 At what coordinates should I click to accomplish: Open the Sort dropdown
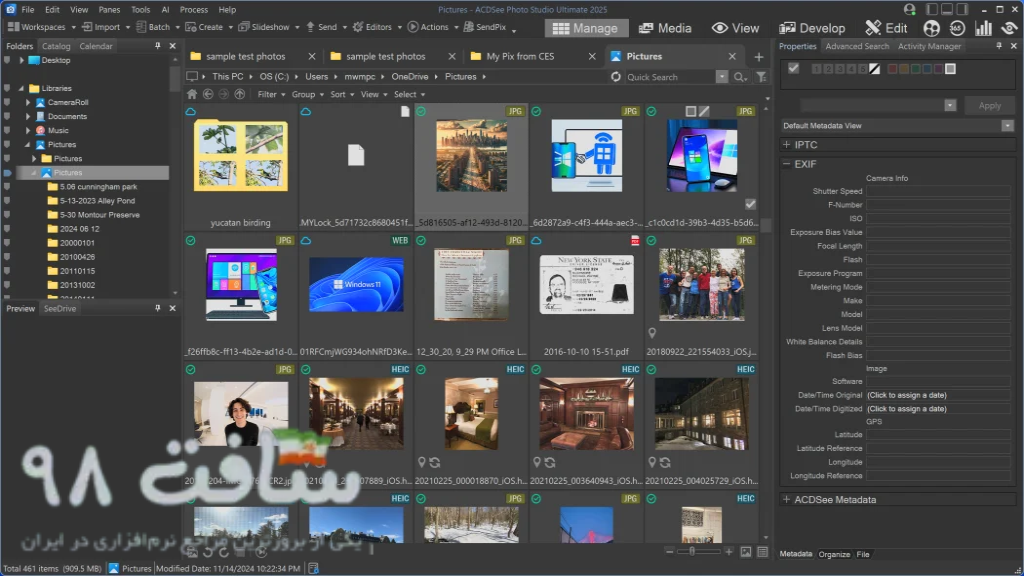342,94
